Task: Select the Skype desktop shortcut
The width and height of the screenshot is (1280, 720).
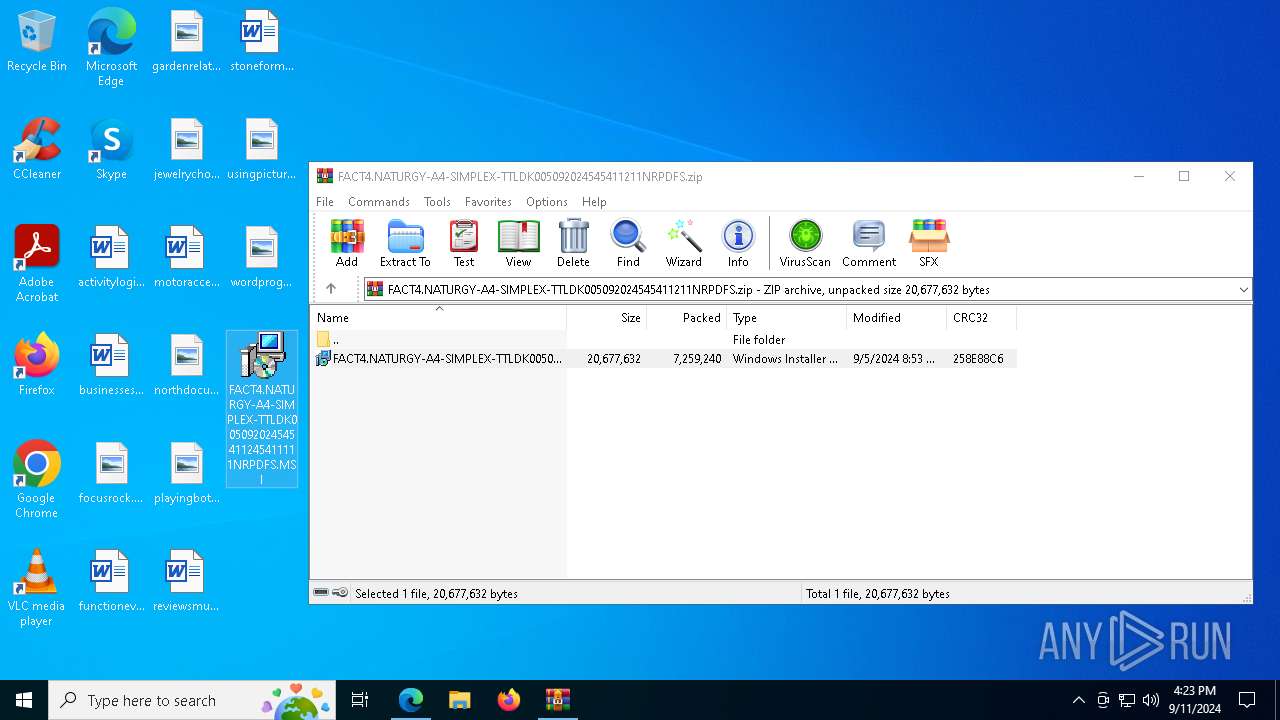Action: click(x=111, y=149)
